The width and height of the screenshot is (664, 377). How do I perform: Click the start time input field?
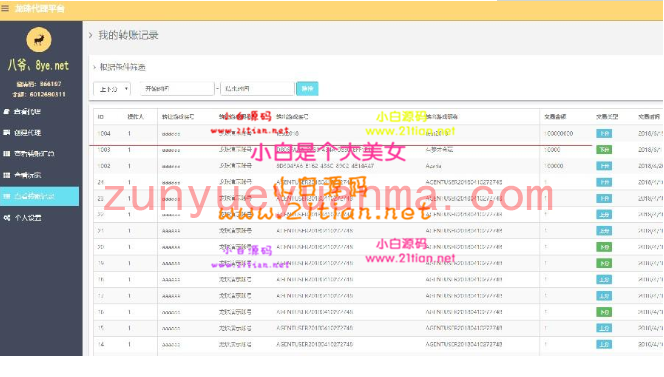pos(177,89)
